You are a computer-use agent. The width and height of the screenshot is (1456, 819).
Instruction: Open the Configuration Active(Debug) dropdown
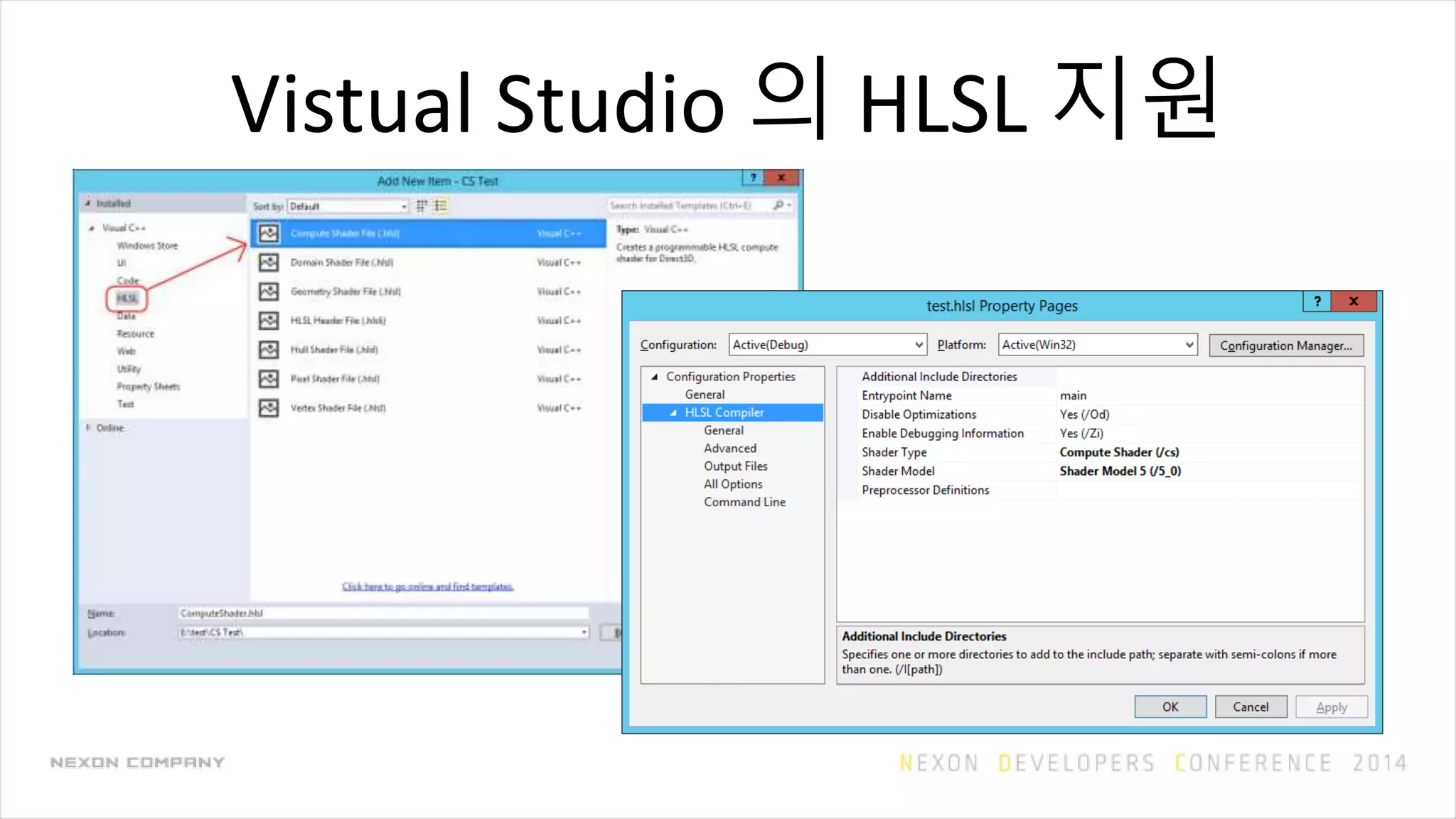[828, 345]
